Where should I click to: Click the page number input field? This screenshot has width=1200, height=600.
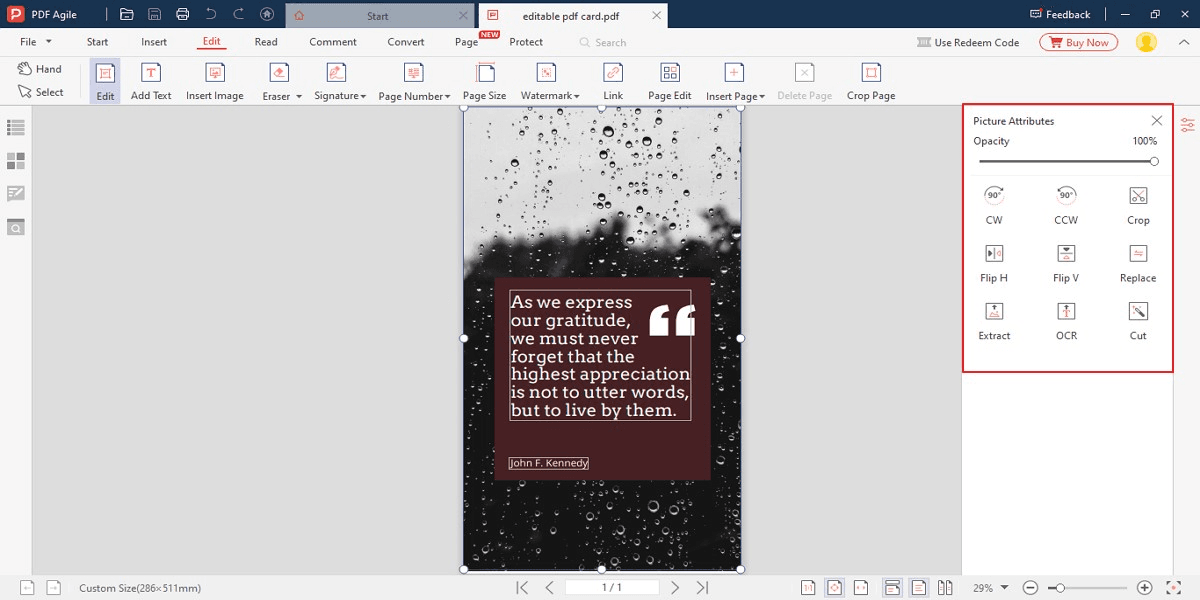click(612, 588)
